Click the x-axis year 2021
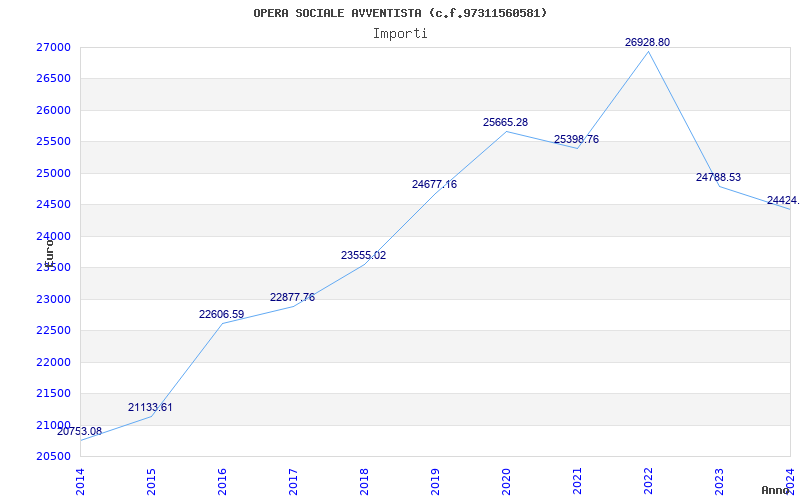The image size is (800, 500). (x=577, y=482)
